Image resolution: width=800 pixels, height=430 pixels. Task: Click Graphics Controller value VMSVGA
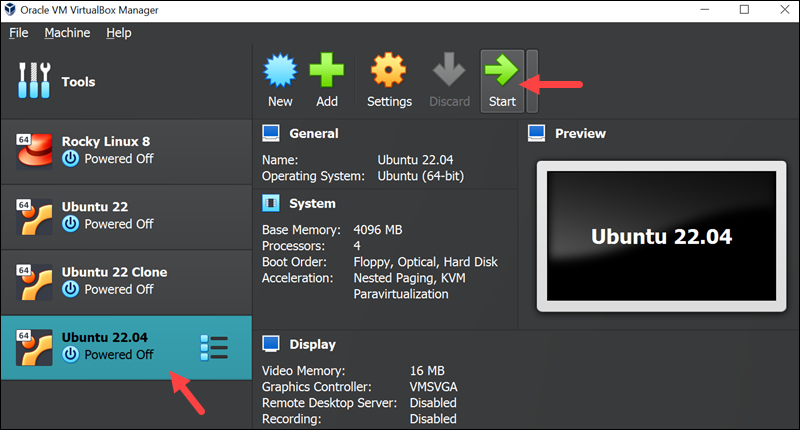tap(434, 387)
